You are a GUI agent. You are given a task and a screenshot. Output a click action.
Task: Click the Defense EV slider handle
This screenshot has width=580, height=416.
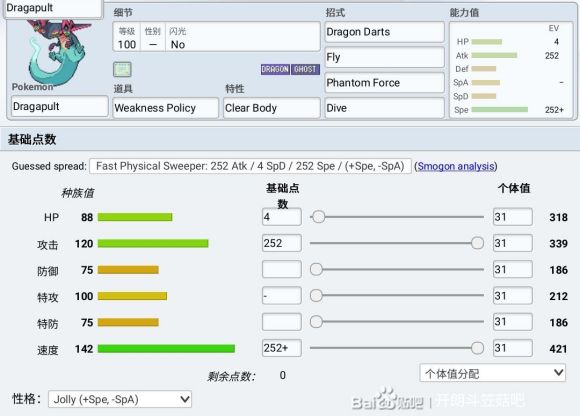(316, 269)
